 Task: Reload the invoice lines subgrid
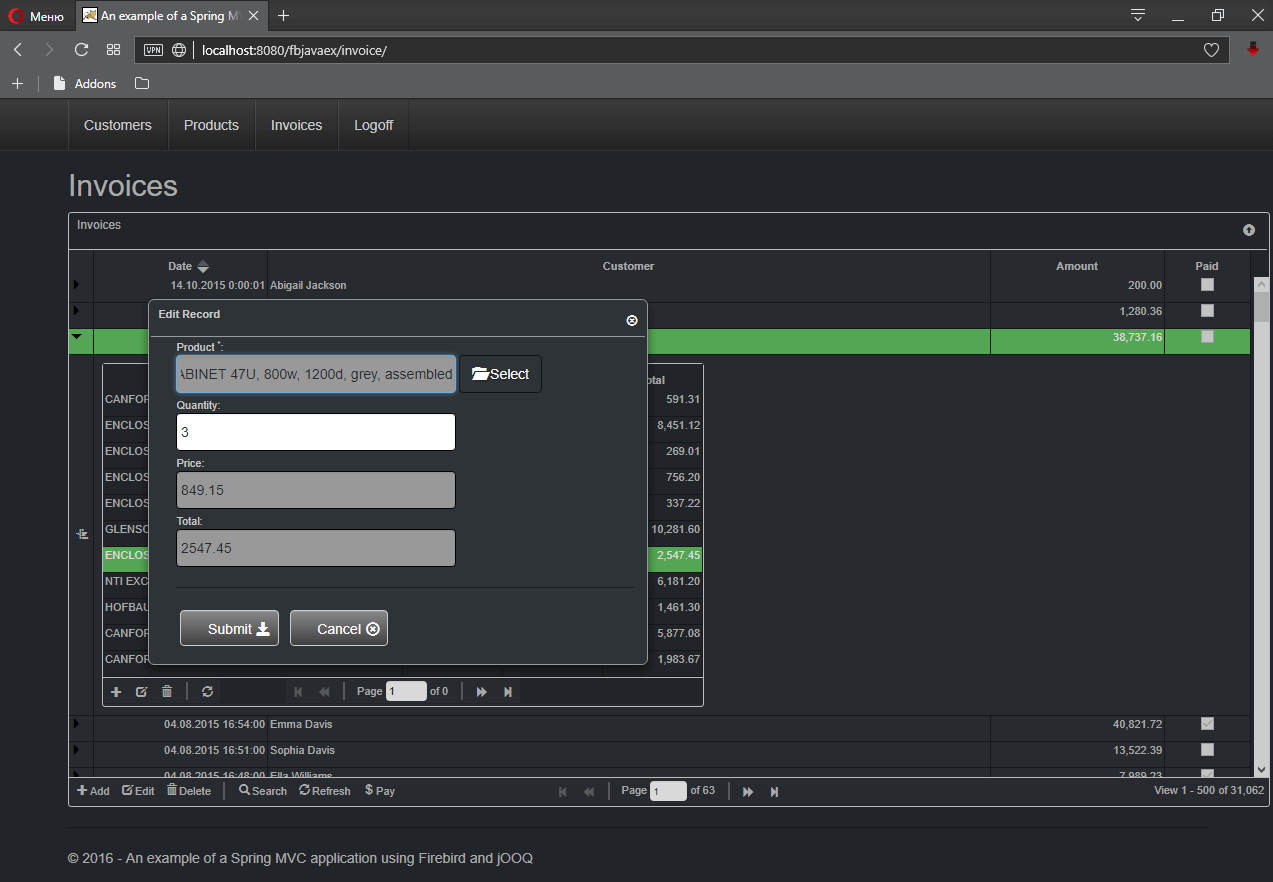pos(207,692)
